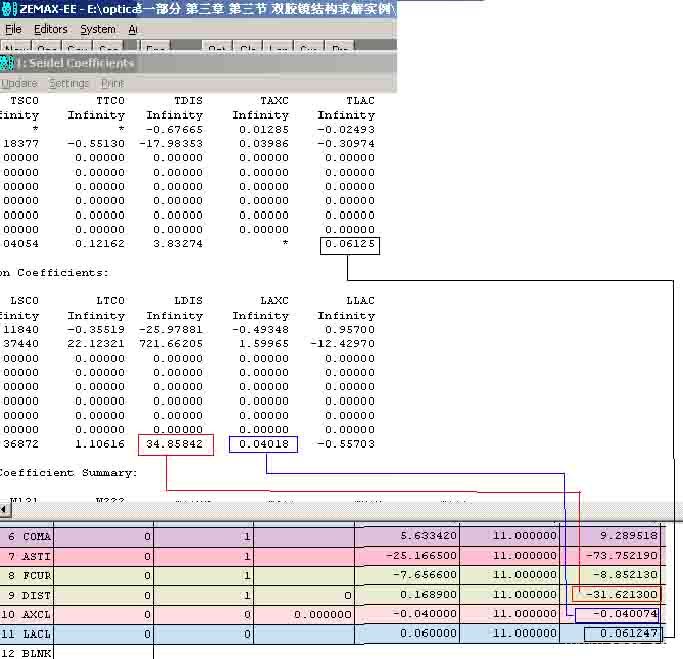Viewport: 683px width, 659px height.
Task: Click the Seidel window horizontal scrollbar track
Action: point(347,509)
